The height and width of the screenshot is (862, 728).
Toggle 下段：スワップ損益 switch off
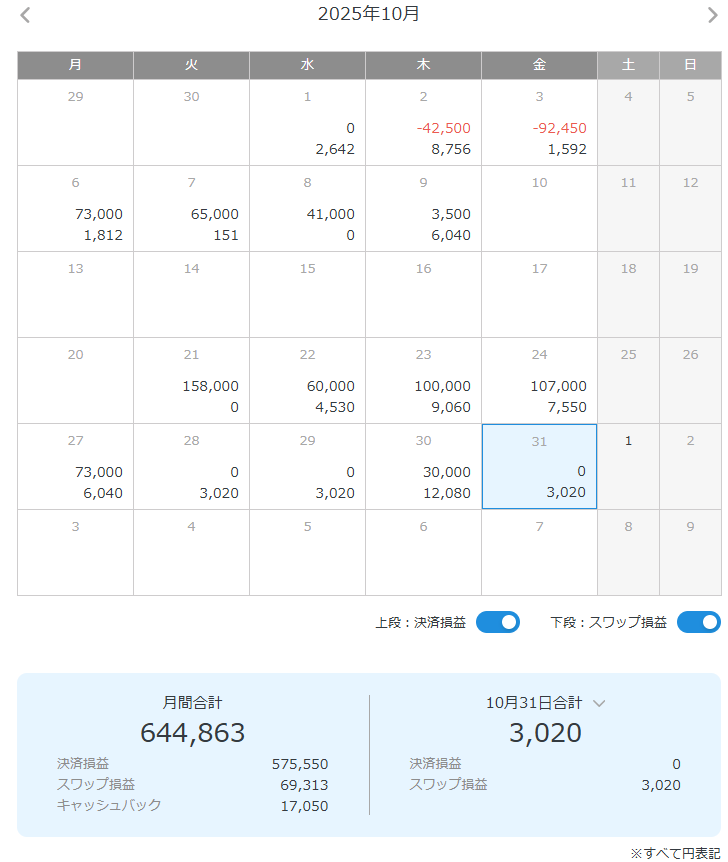pyautogui.click(x=698, y=622)
